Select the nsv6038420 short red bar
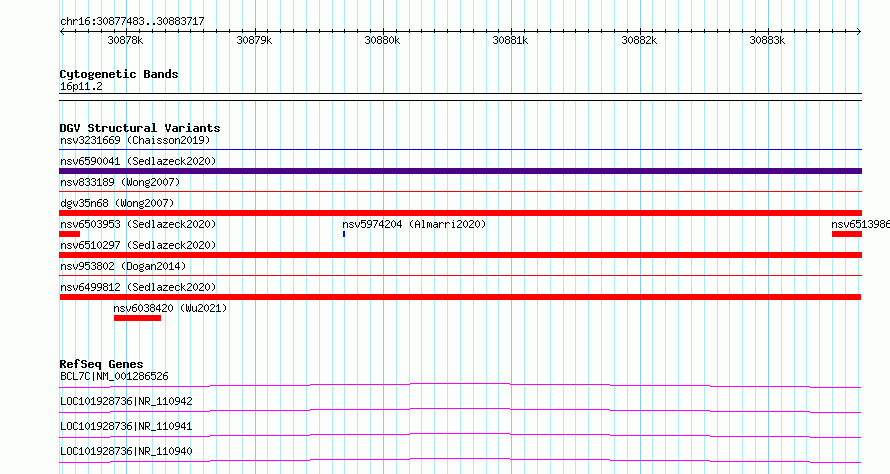The image size is (890, 474). point(137,318)
